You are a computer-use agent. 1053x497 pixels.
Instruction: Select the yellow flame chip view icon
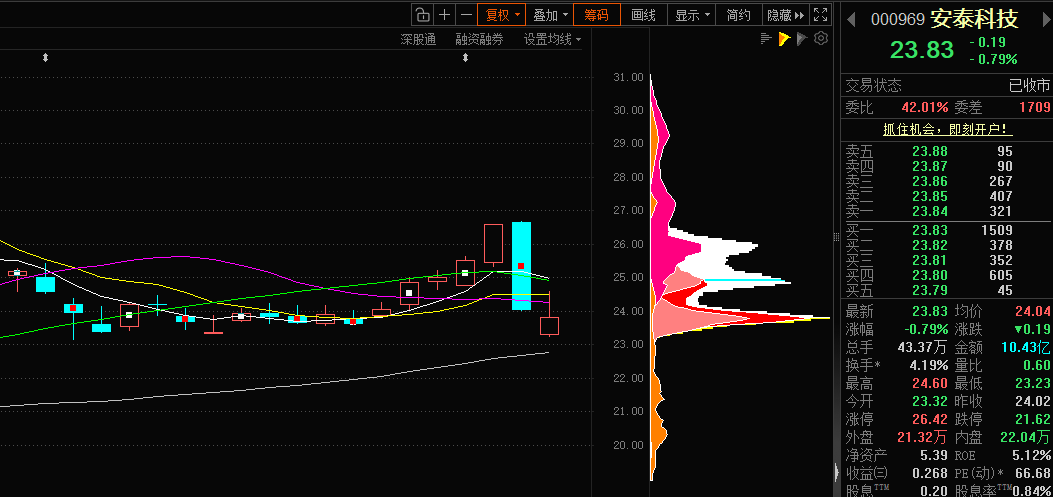pyautogui.click(x=784, y=39)
